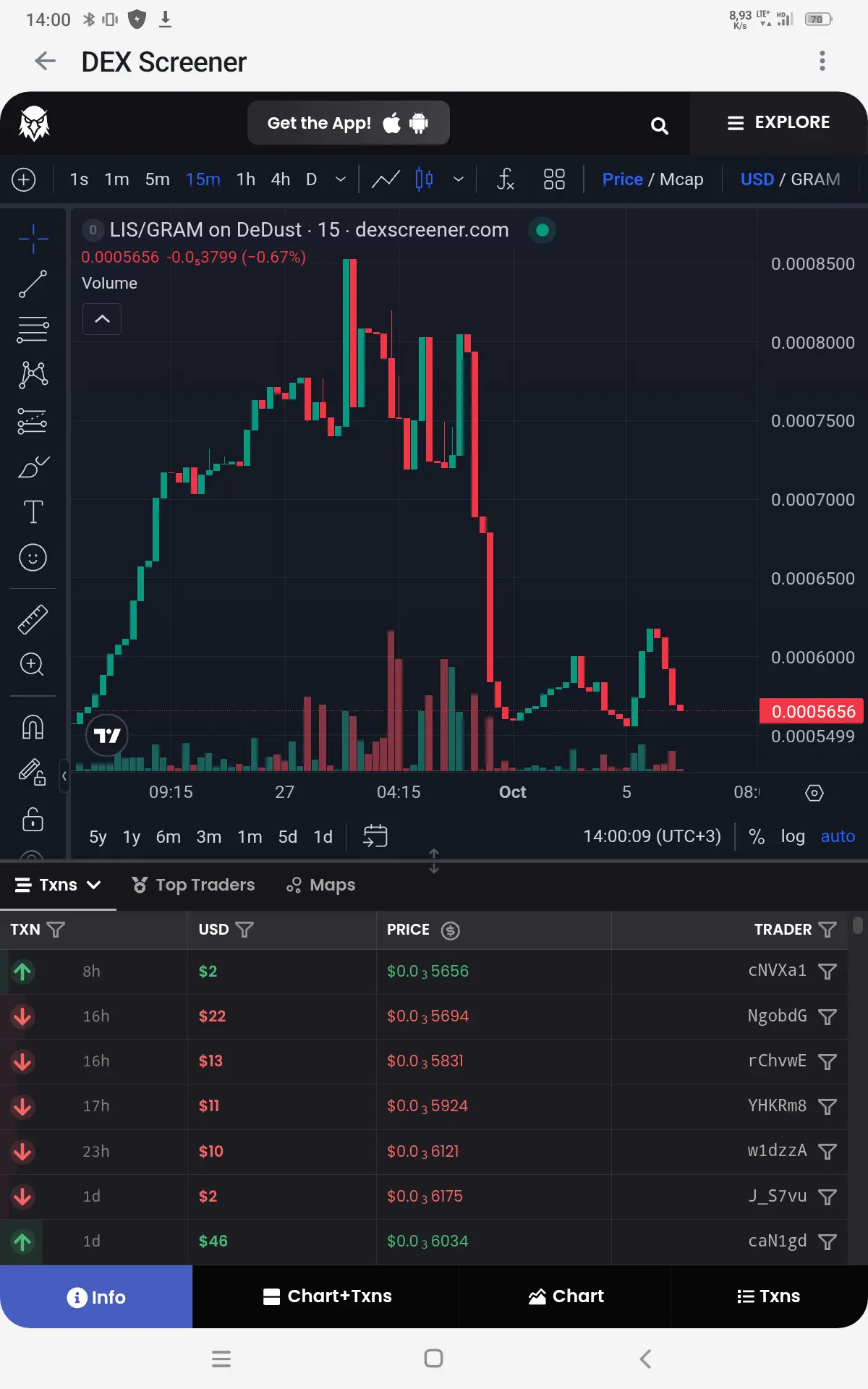868x1389 pixels.
Task: Open the Chart+Txns bottom tab
Action: pyautogui.click(x=326, y=1296)
